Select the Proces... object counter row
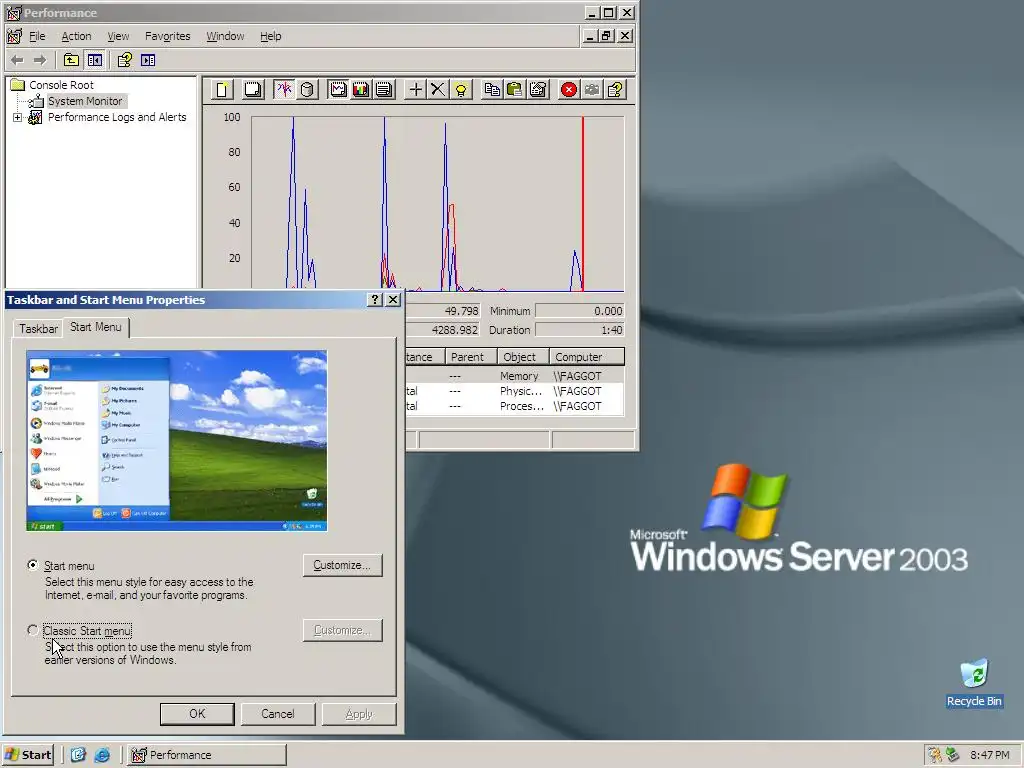Viewport: 1024px width, 768px height. (515, 406)
